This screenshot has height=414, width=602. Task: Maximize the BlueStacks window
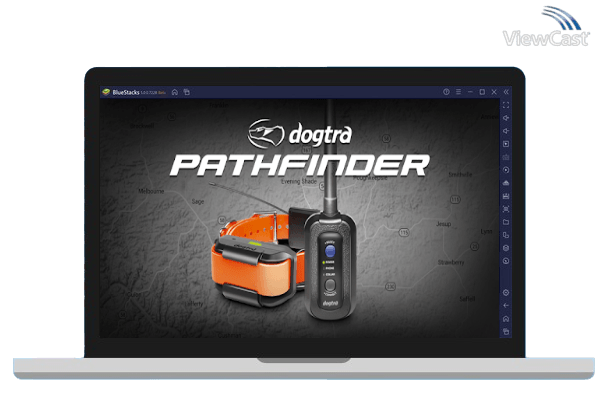pyautogui.click(x=482, y=92)
